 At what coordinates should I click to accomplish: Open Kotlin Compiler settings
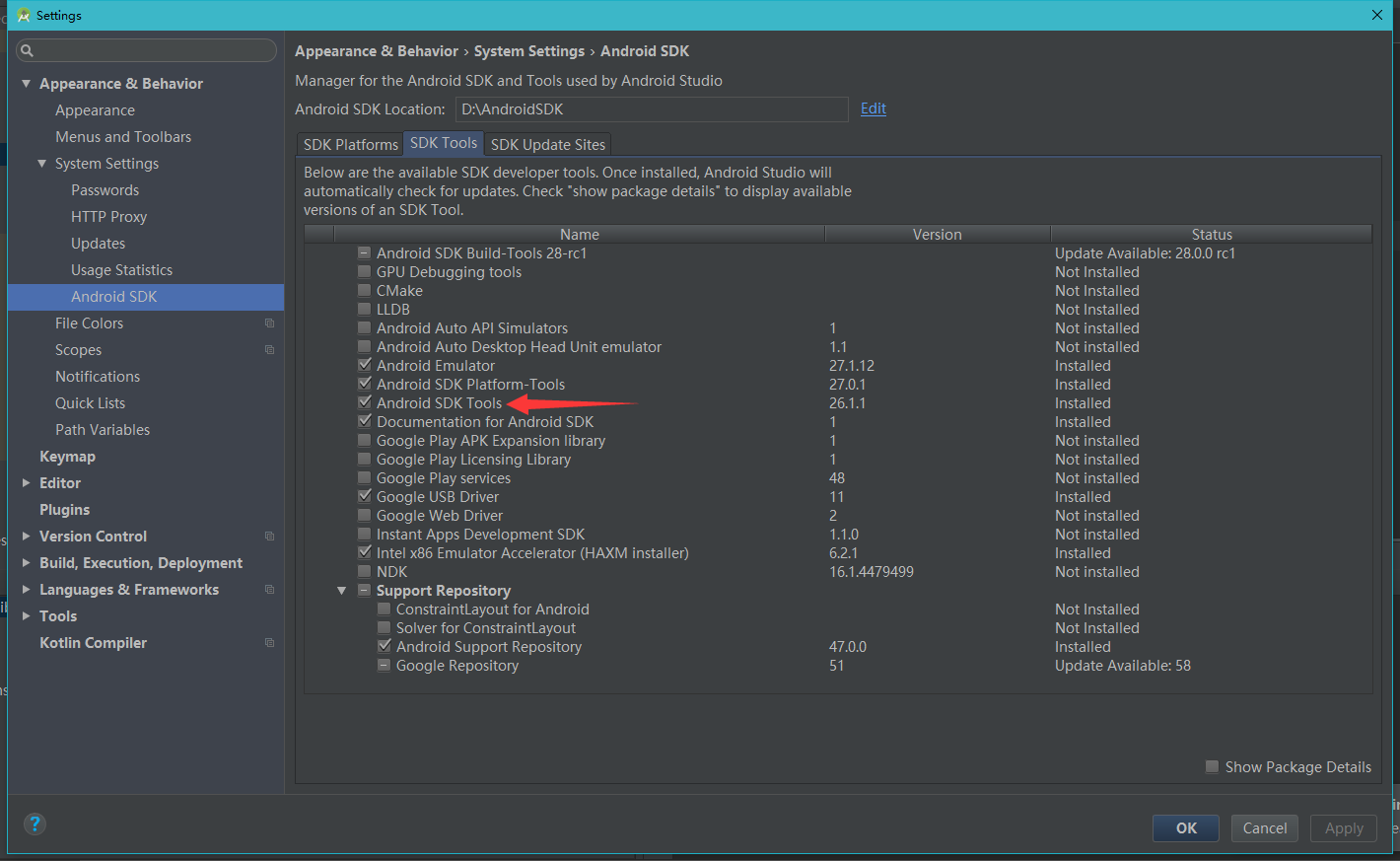[93, 643]
